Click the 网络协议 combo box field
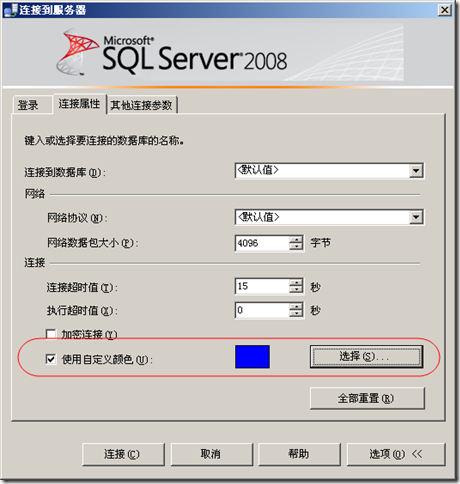Image resolution: width=460 pixels, height=484 pixels. tap(329, 218)
